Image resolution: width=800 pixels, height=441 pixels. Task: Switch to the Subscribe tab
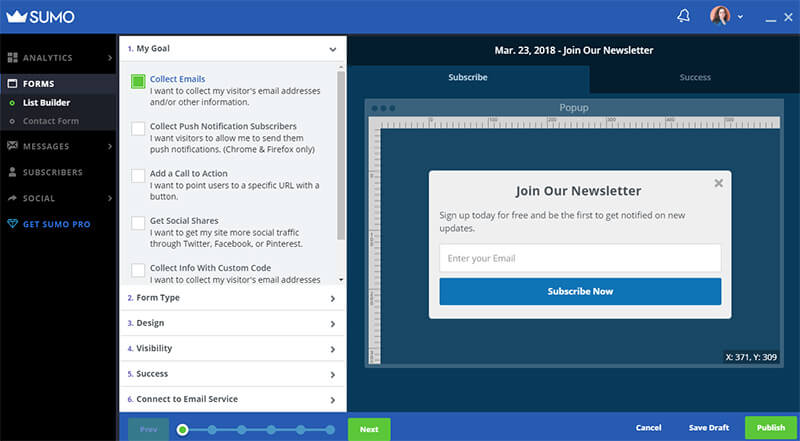[x=468, y=78]
